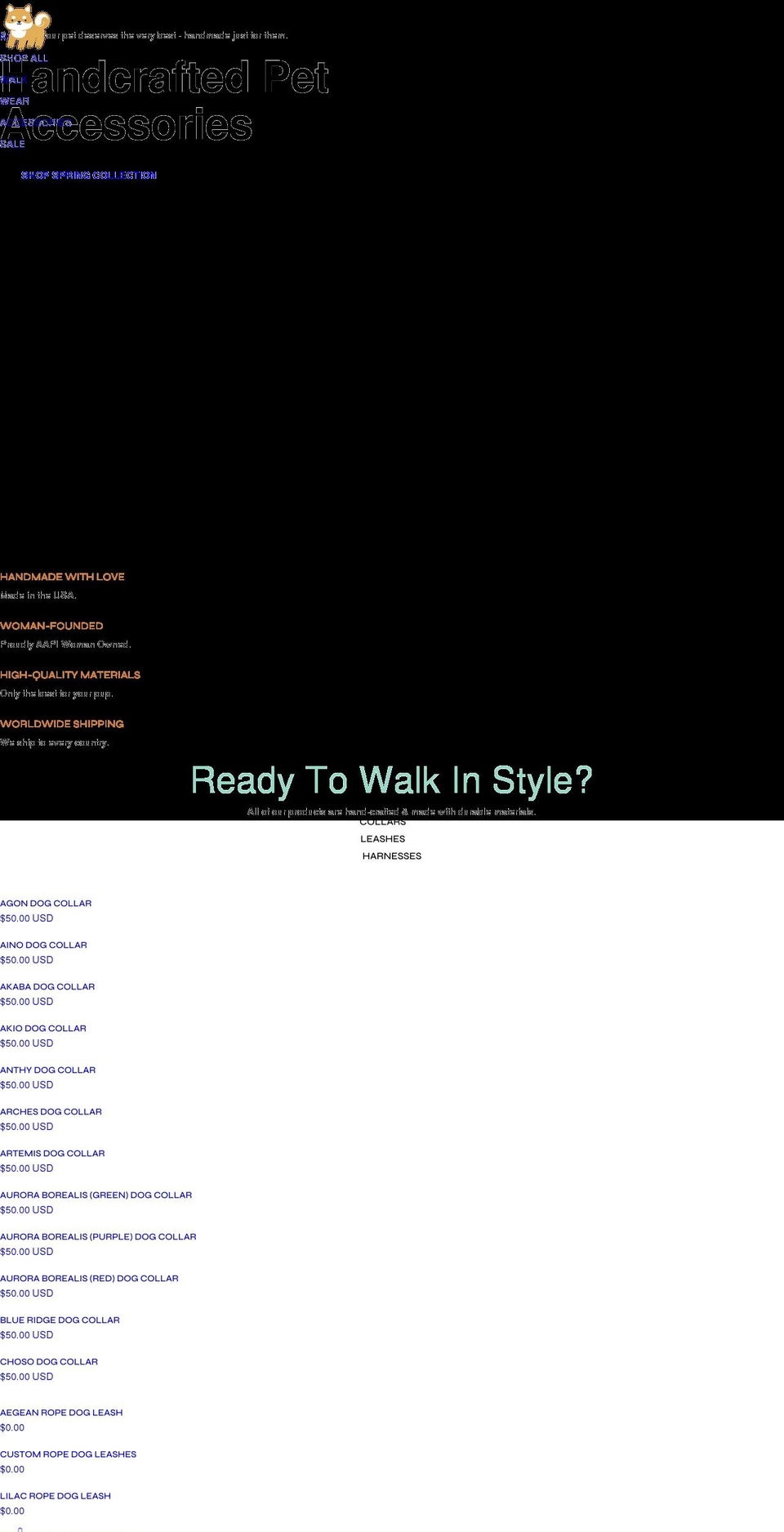Image resolution: width=784 pixels, height=1532 pixels.
Task: Click the 'WORLDWIDE SHIPPING' heading
Action: point(62,724)
